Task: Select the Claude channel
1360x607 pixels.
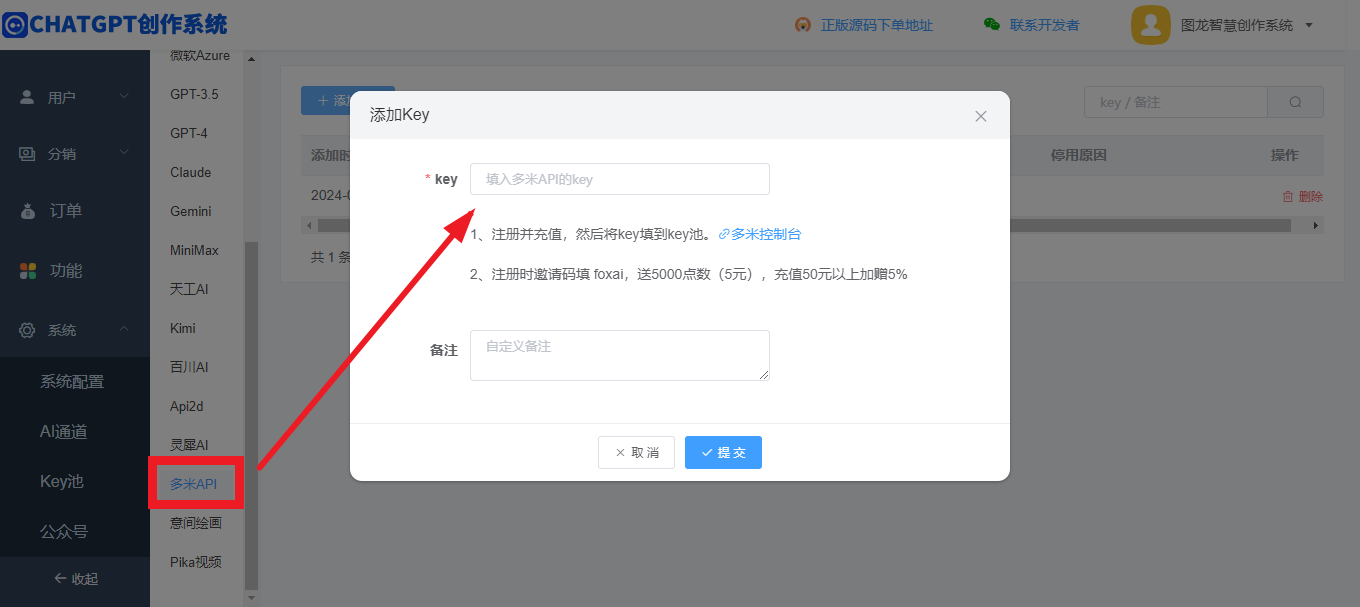Action: [190, 172]
